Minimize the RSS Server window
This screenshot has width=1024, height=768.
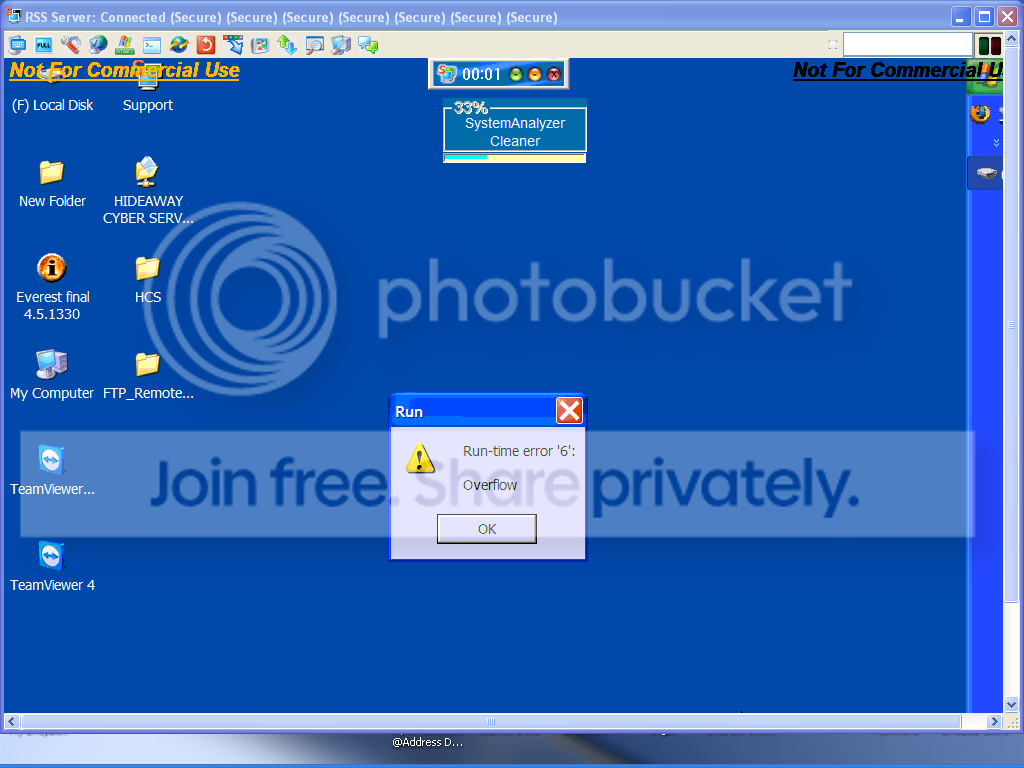960,17
